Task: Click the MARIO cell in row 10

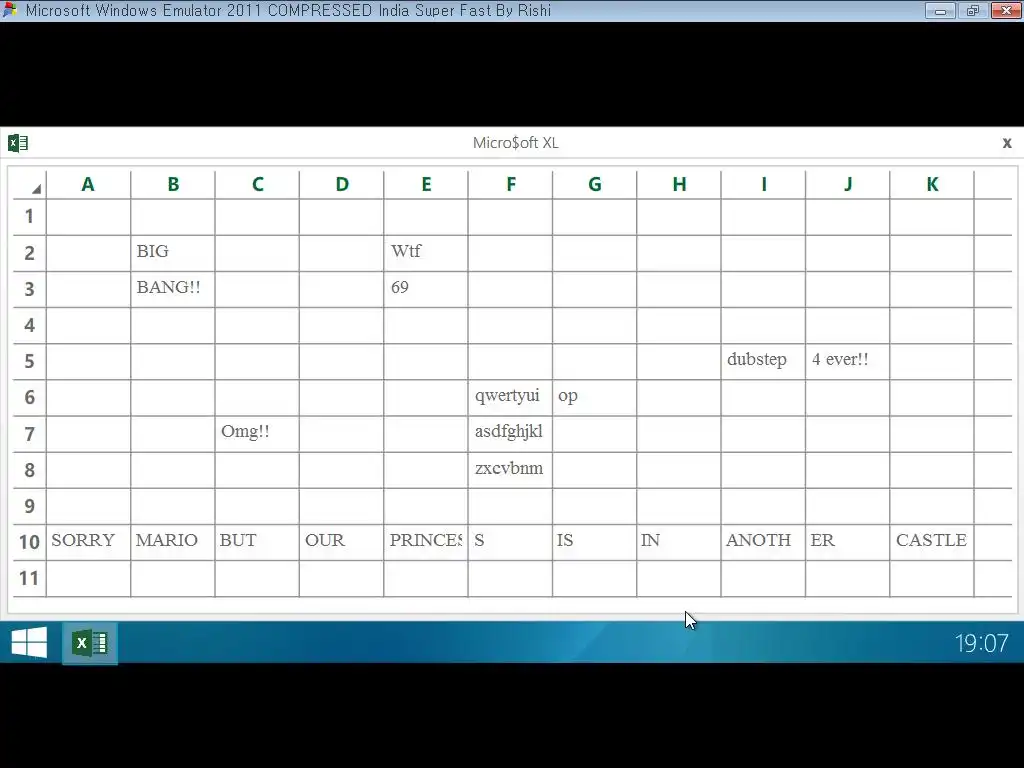Action: [x=173, y=543]
